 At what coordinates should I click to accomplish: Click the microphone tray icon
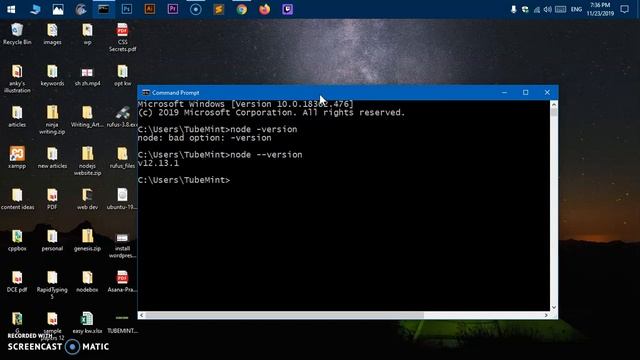tap(513, 9)
